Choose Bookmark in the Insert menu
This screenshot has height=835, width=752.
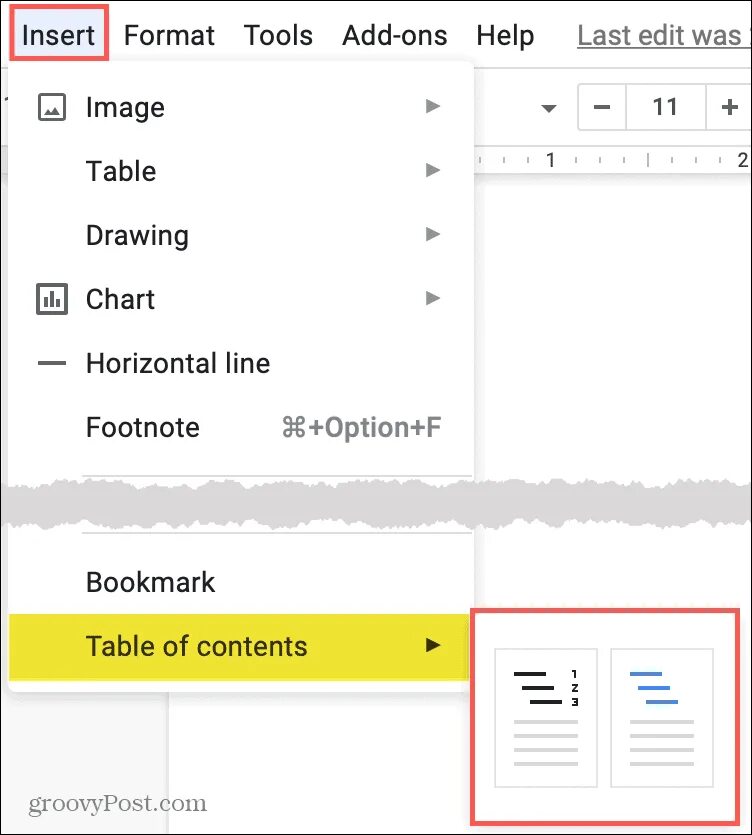tap(151, 582)
